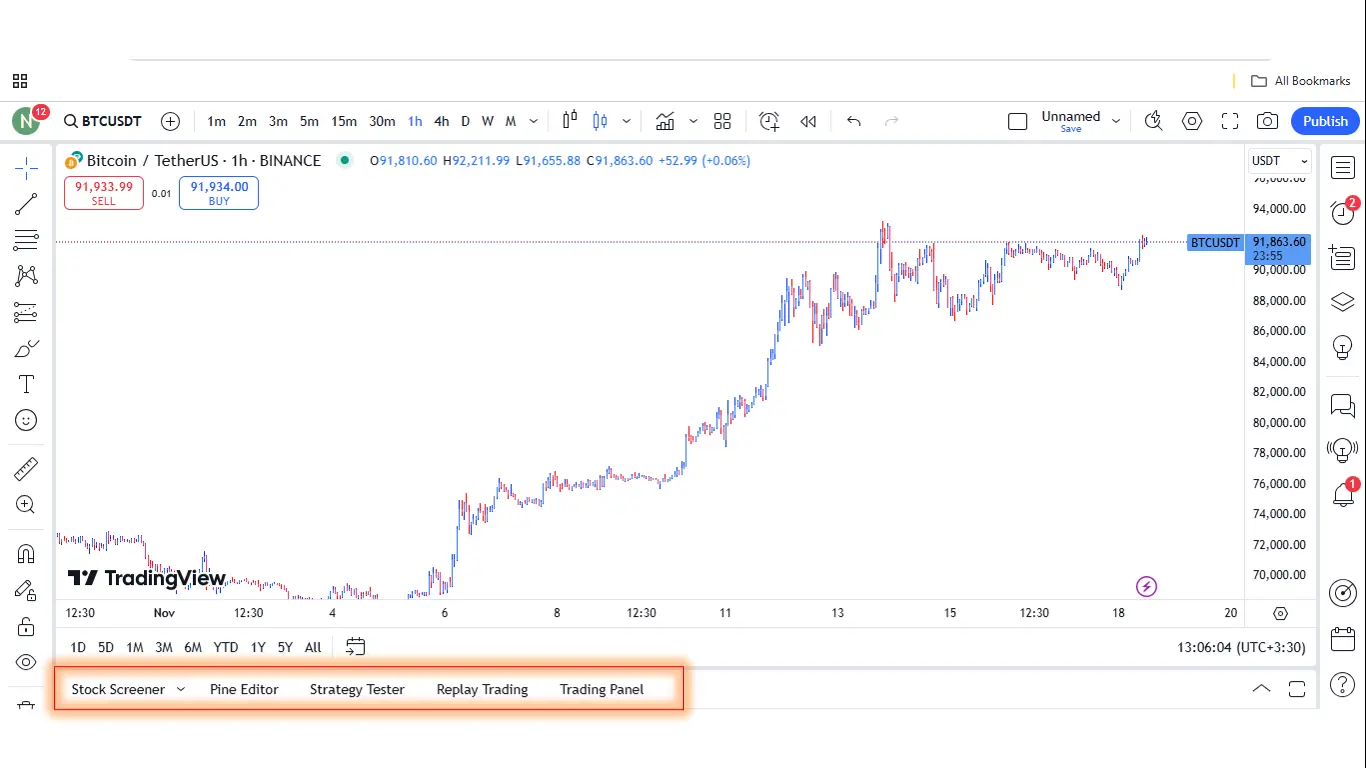Select the brush drawing tool
Viewport: 1366px width, 768px height.
pos(26,349)
